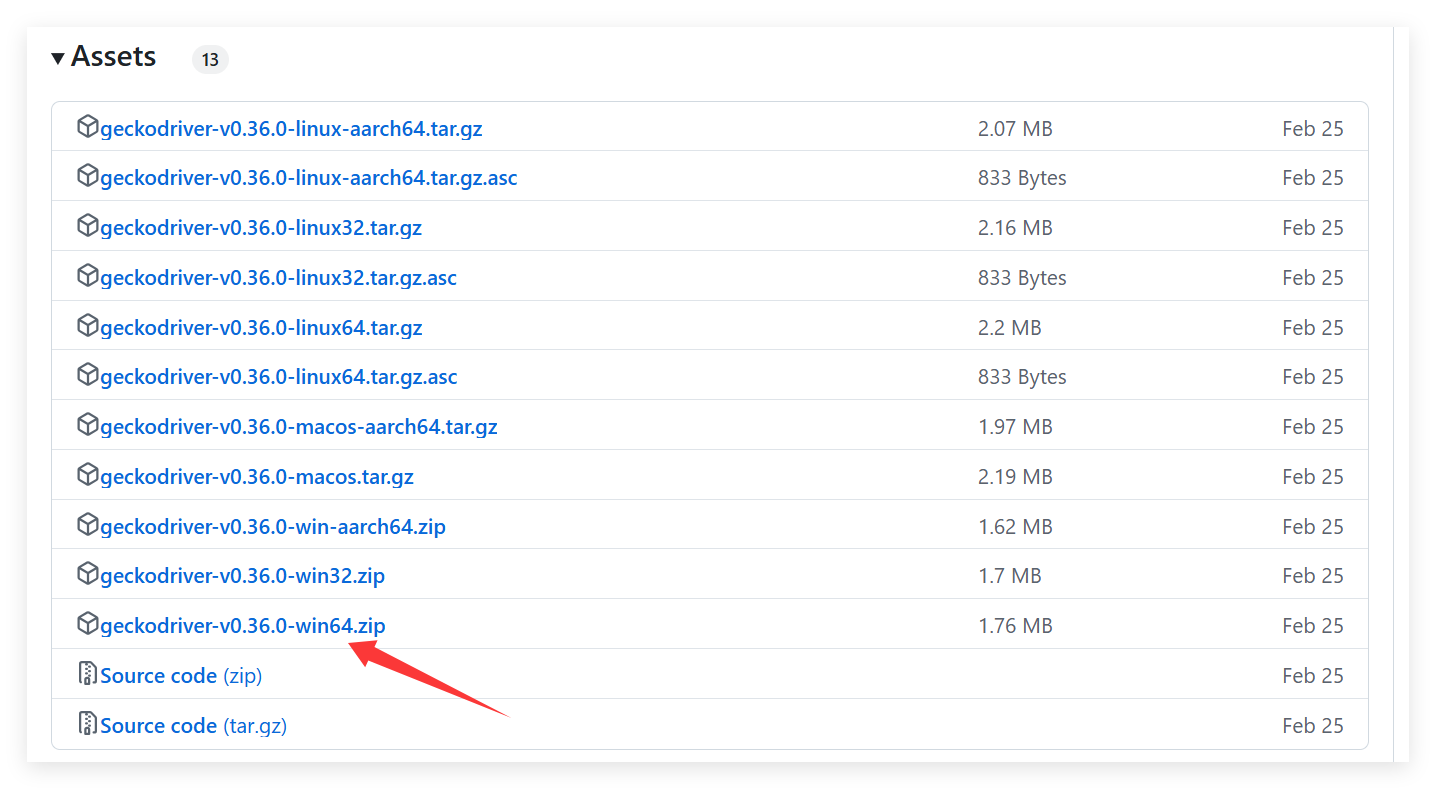Viewport: 1436px width, 789px height.
Task: Click zip file icon beside Source code (tar.gz)
Action: pyautogui.click(x=88, y=724)
